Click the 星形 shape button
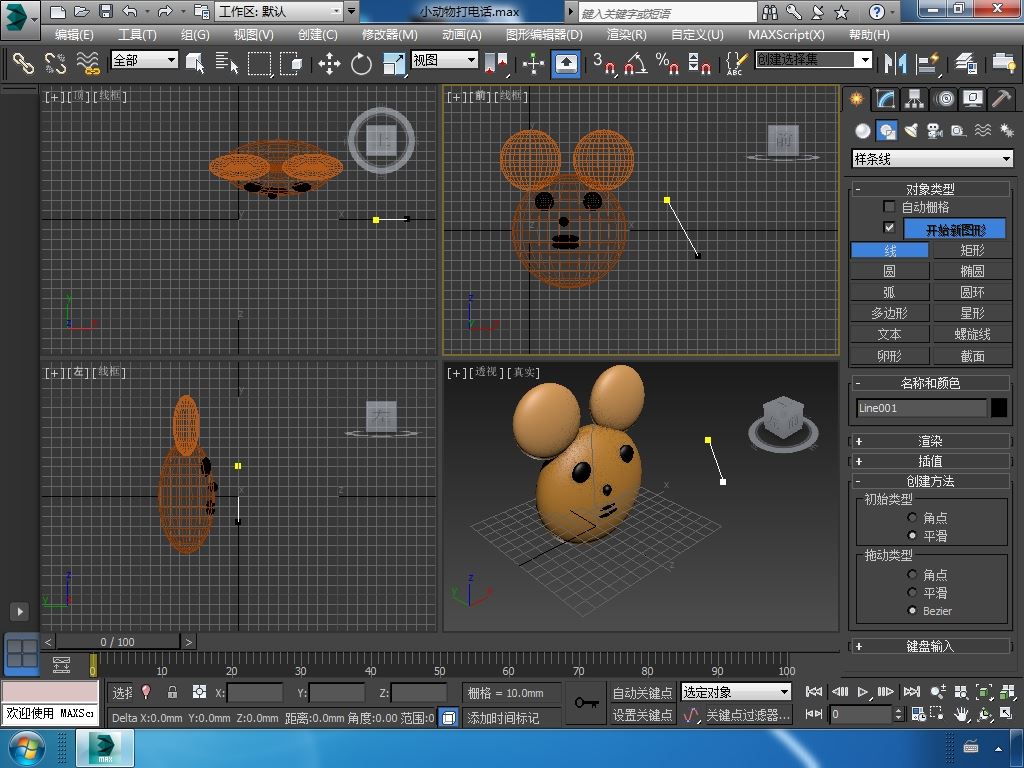 tap(972, 313)
